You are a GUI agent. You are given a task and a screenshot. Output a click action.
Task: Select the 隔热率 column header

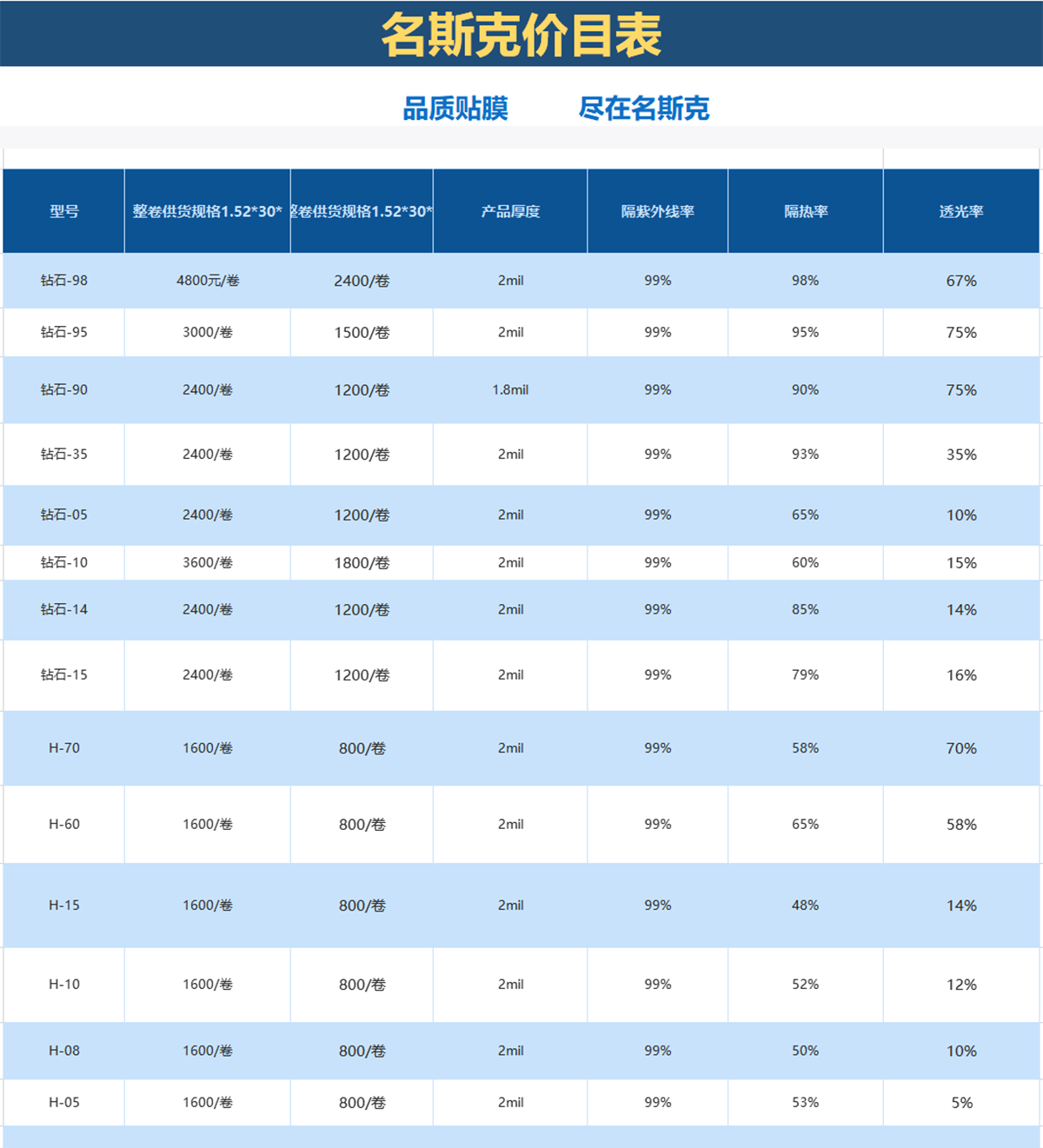pyautogui.click(x=806, y=211)
